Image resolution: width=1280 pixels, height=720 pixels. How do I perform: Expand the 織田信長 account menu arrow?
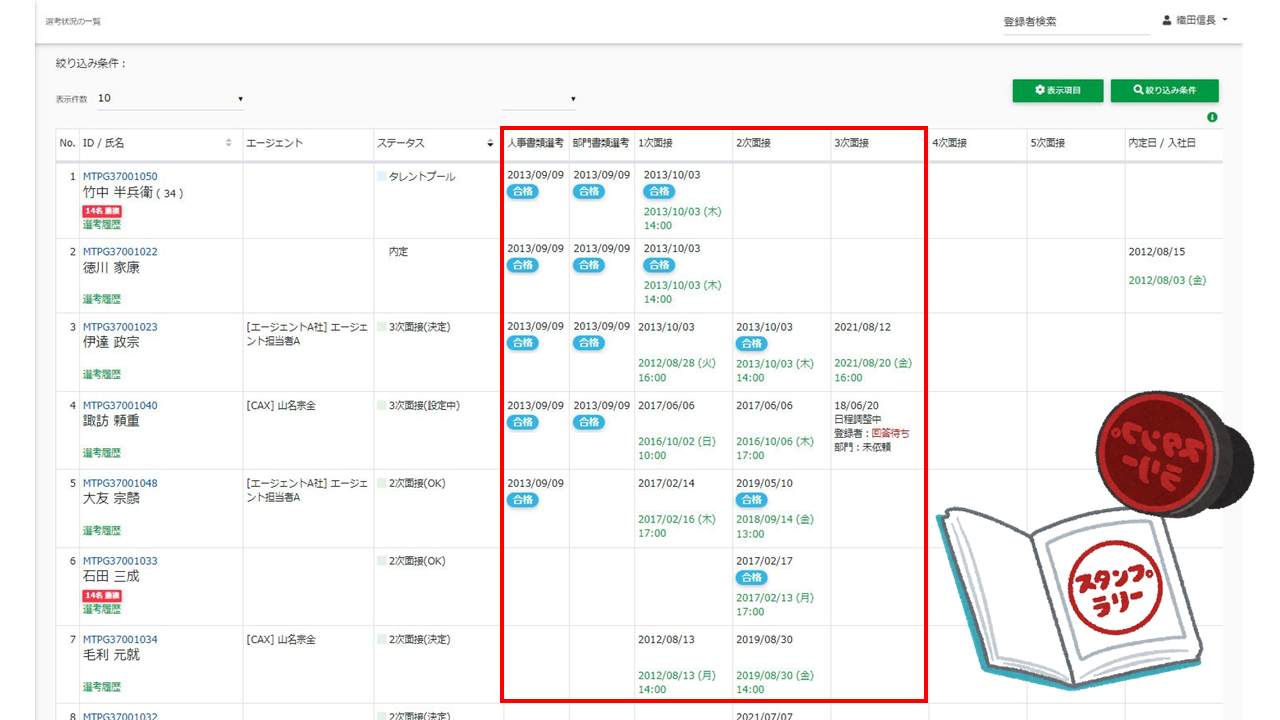pos(1225,20)
